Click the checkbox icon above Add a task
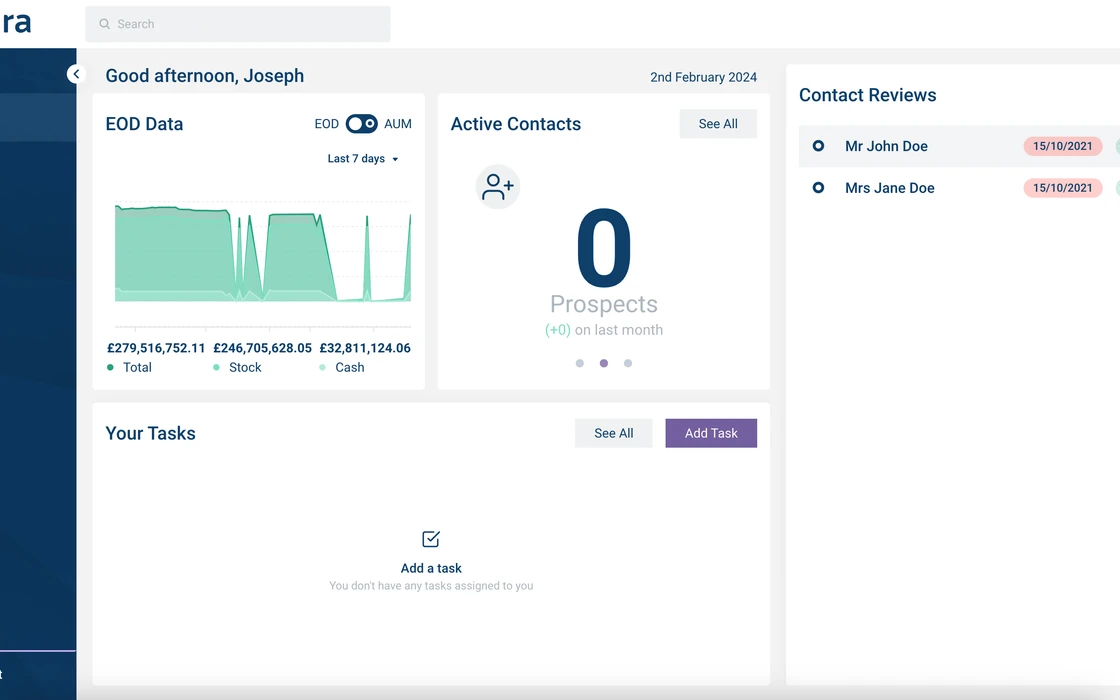 pos(431,539)
